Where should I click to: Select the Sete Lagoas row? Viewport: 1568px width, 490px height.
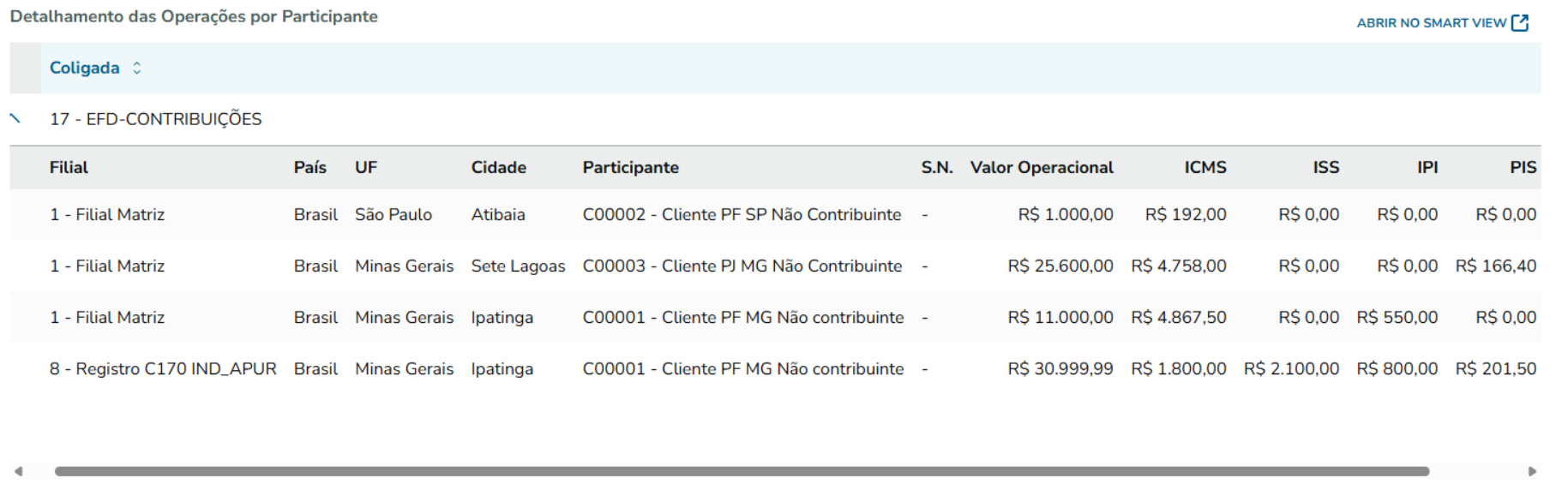[518, 266]
